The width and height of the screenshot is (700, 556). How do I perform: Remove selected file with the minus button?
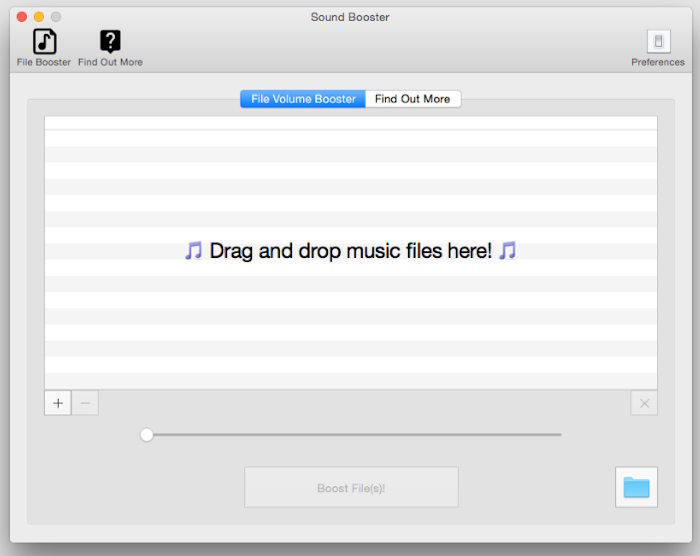85,403
